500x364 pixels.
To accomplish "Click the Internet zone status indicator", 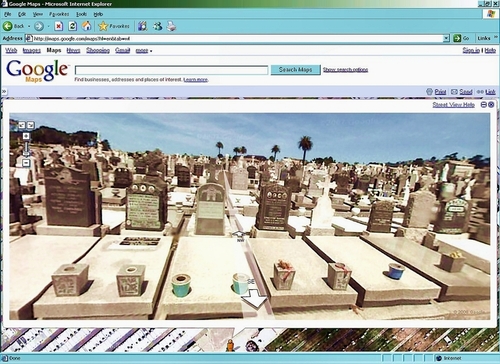I will pos(449,358).
